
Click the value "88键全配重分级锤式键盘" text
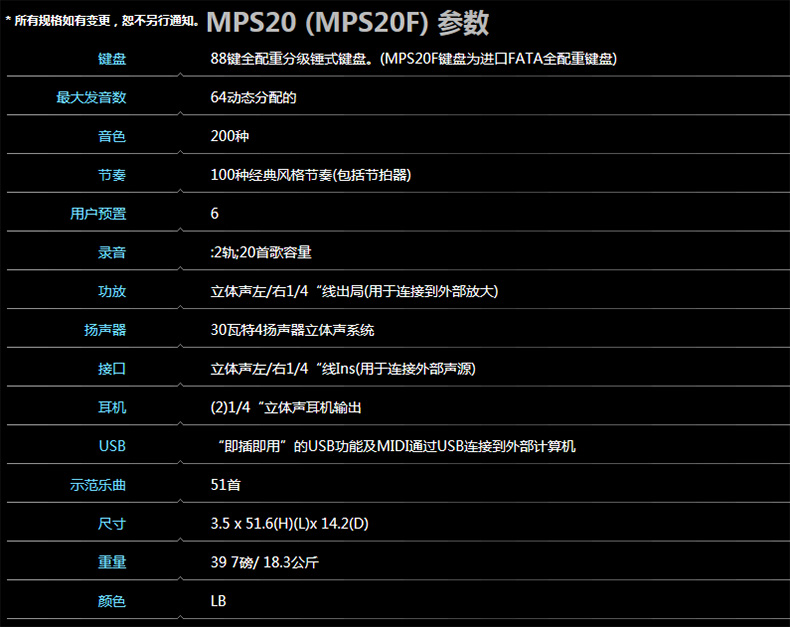point(291,59)
